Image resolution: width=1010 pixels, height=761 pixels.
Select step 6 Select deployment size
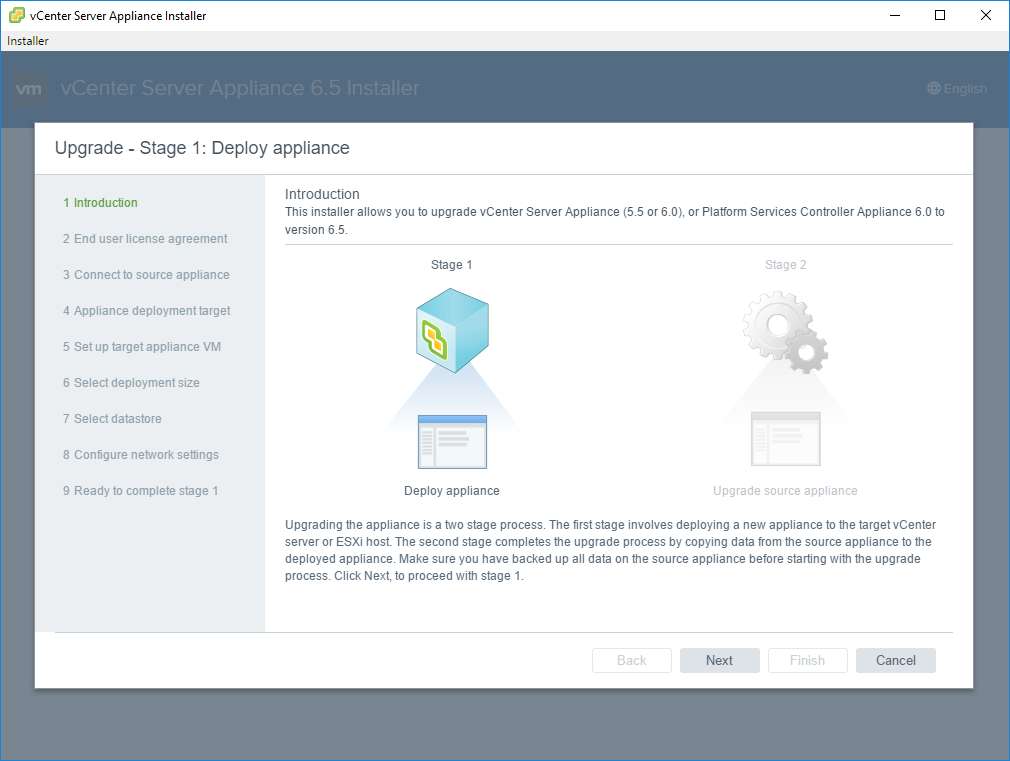[131, 383]
